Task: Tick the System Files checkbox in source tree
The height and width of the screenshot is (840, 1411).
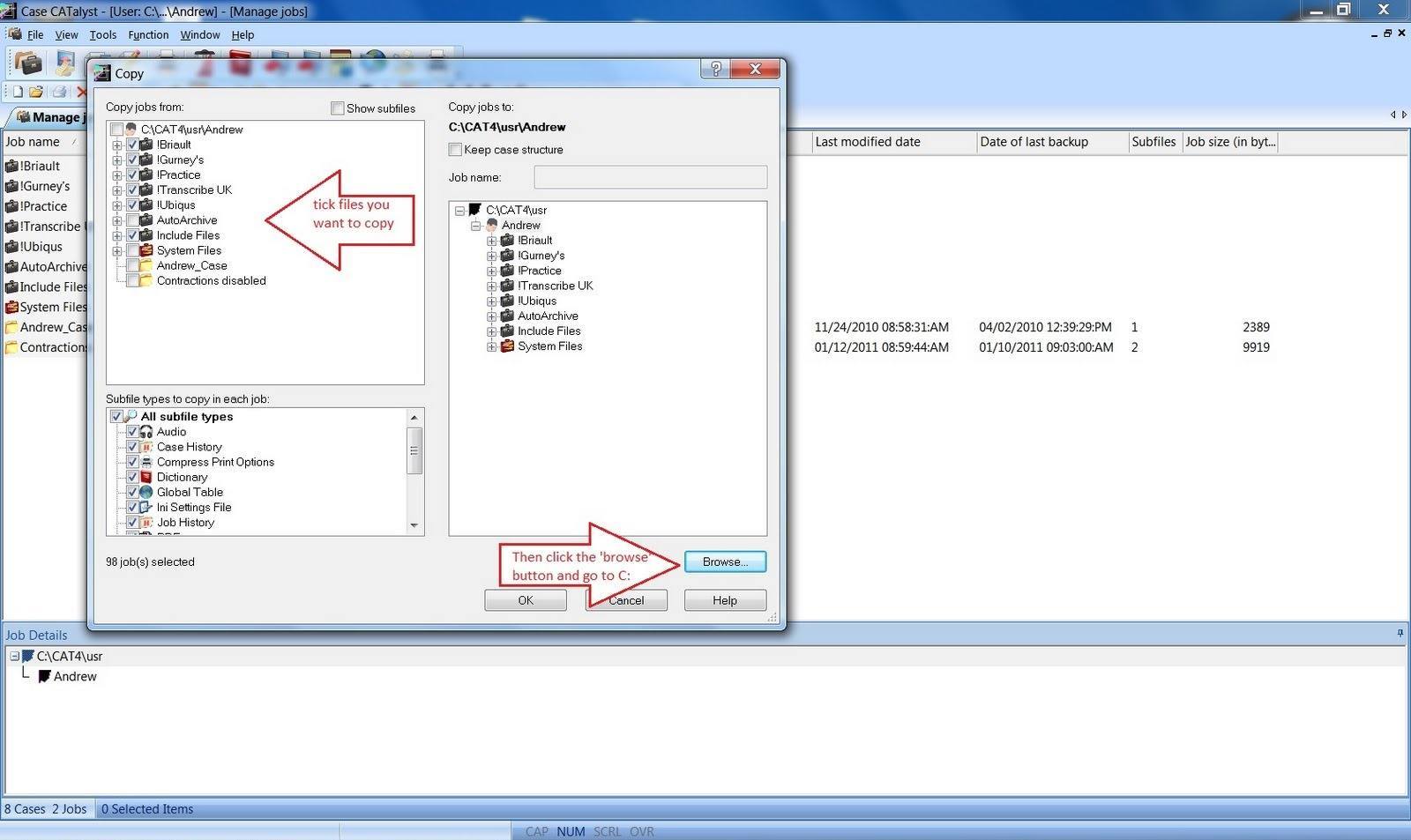Action: click(132, 250)
